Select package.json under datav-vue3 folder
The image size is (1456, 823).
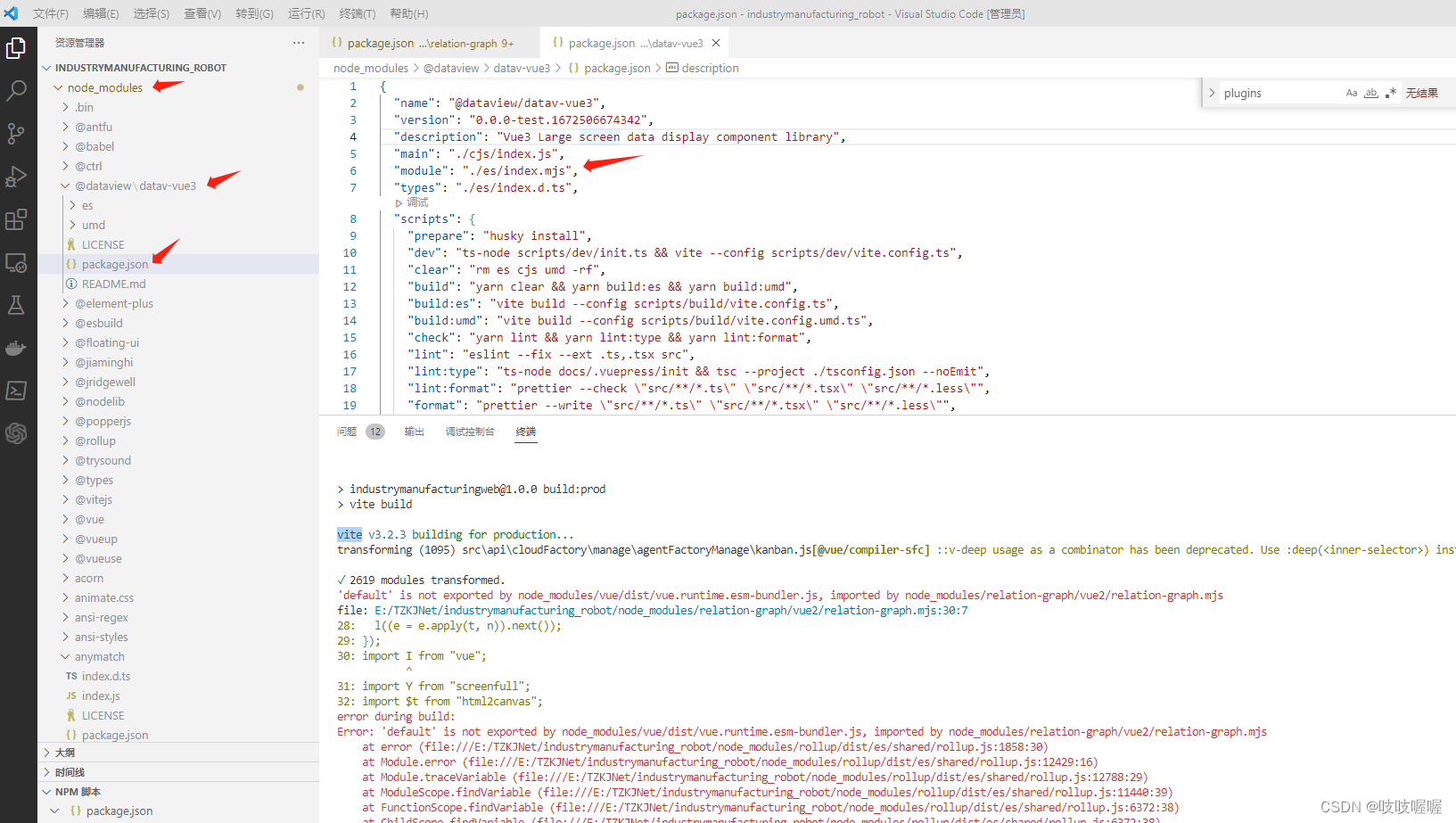(115, 264)
